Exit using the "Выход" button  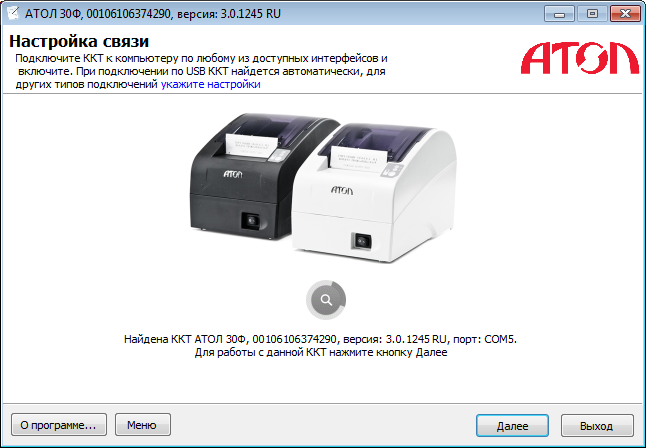[x=597, y=425]
